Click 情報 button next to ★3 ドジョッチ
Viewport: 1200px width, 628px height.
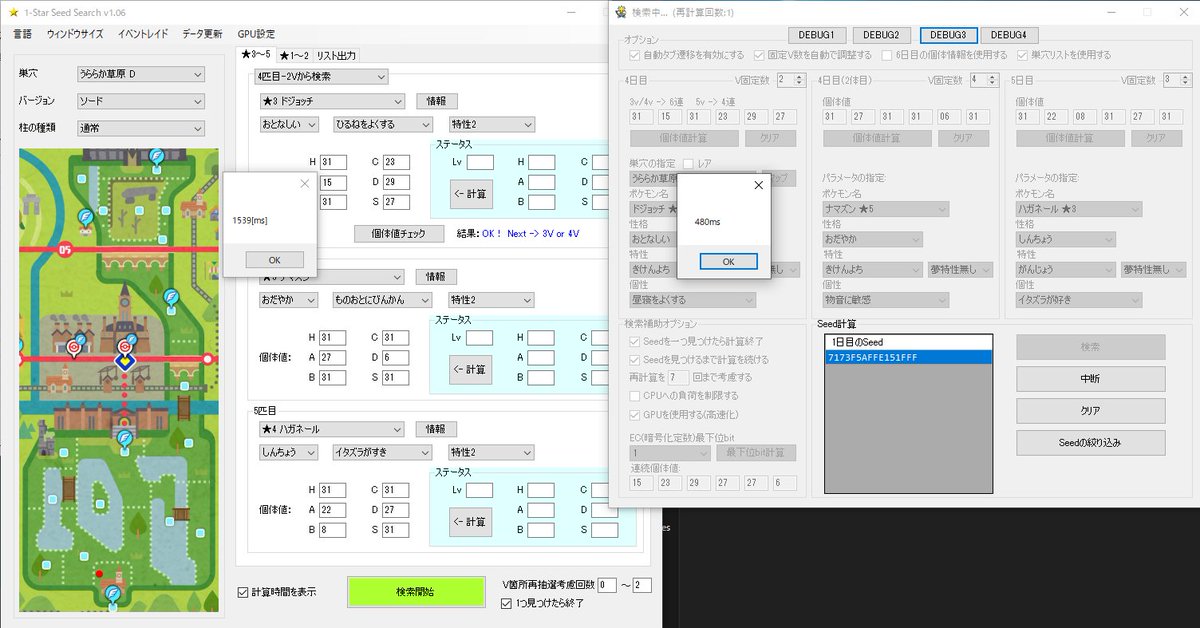[x=437, y=101]
